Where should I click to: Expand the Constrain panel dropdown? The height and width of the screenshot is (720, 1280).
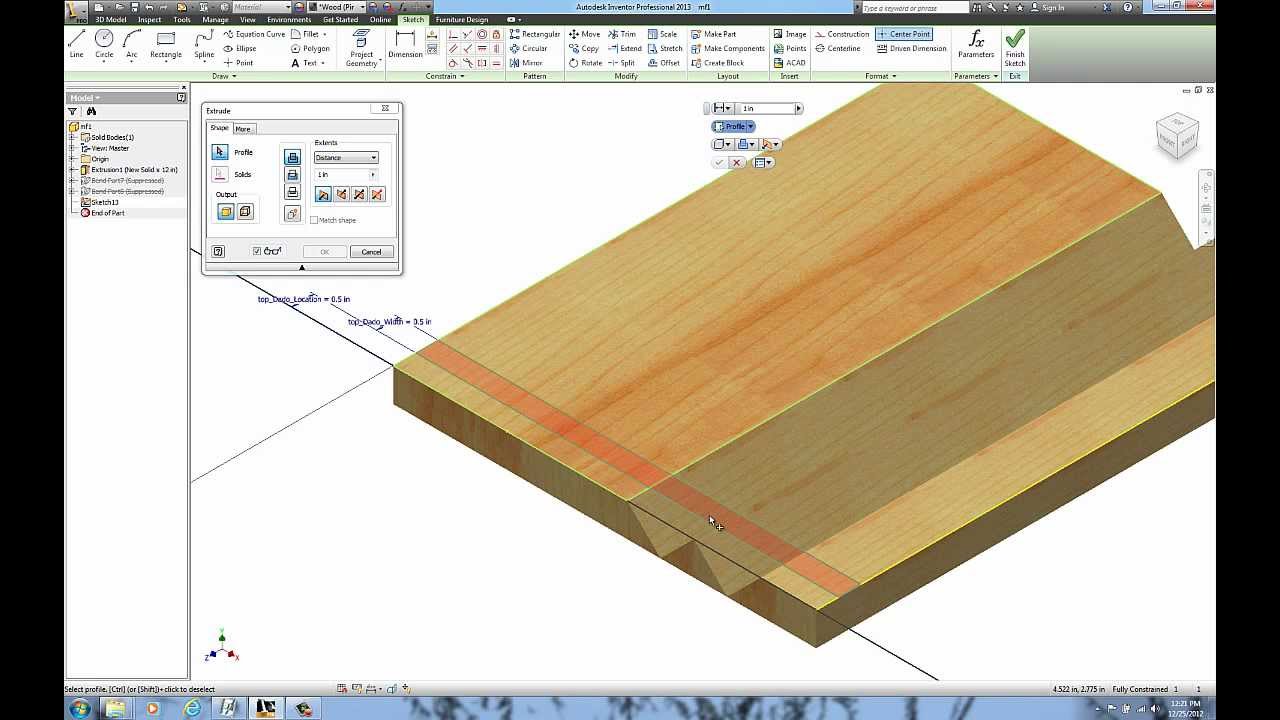[444, 76]
